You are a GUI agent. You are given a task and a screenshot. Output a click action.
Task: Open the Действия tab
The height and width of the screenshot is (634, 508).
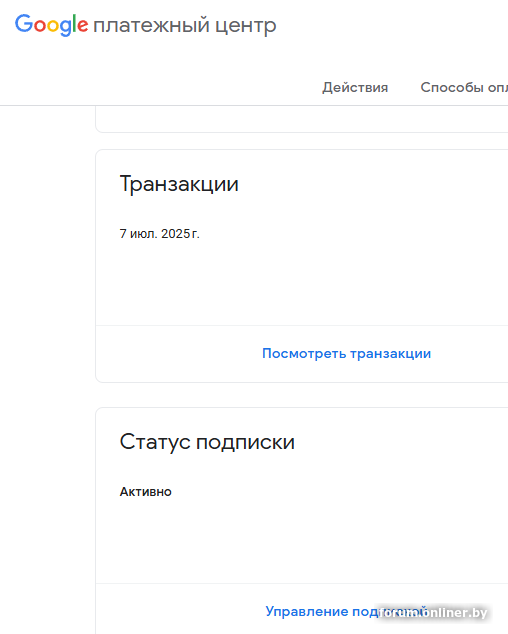click(x=355, y=87)
